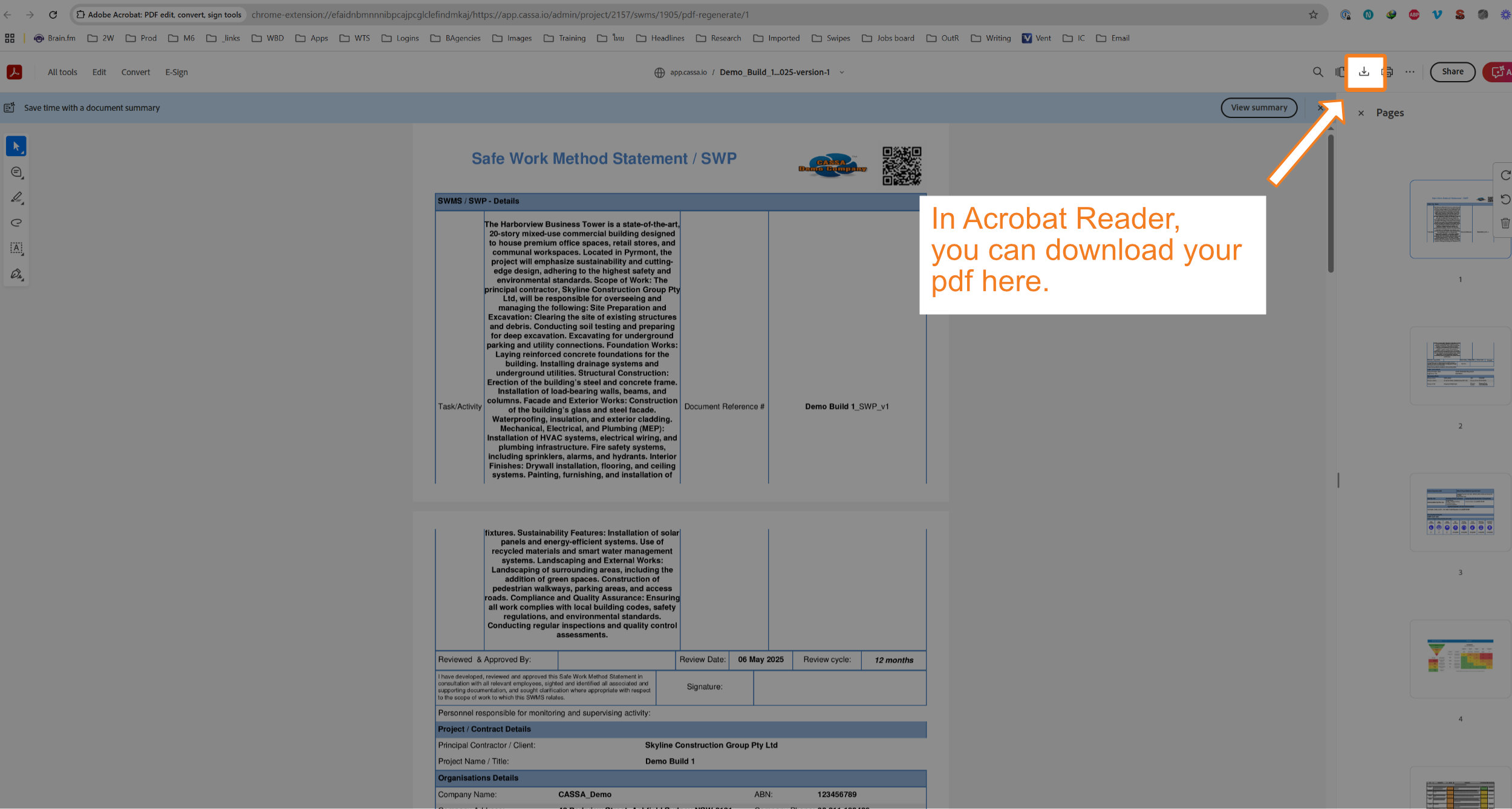Screen dimensions: 1512x809
Task: Select the add comment tool
Action: tap(16, 172)
